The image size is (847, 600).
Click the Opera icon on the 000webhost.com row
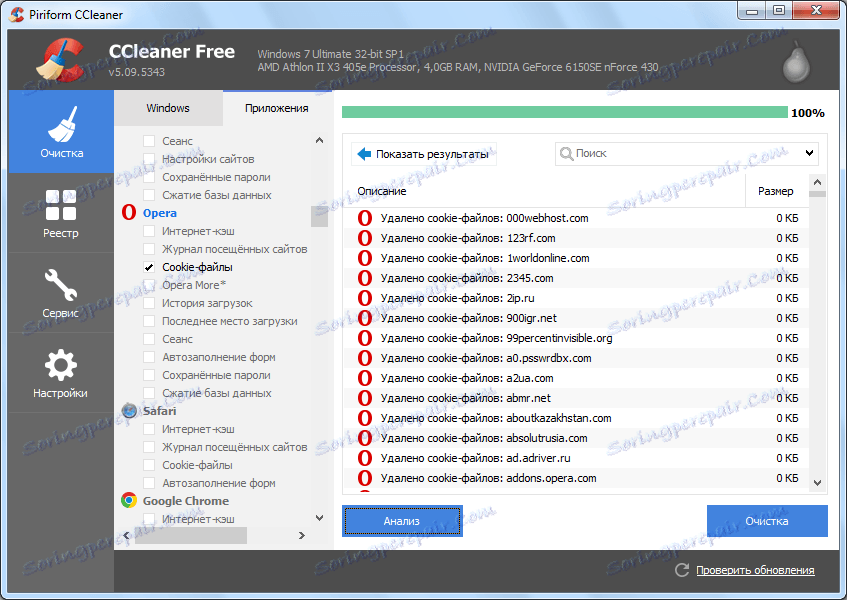(x=365, y=218)
